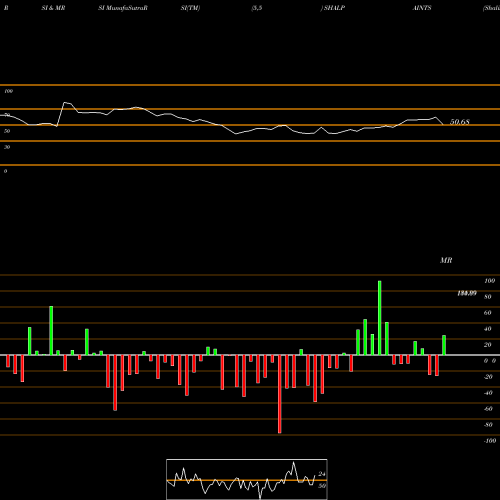Click the MR axis label -20

coord(488,377)
